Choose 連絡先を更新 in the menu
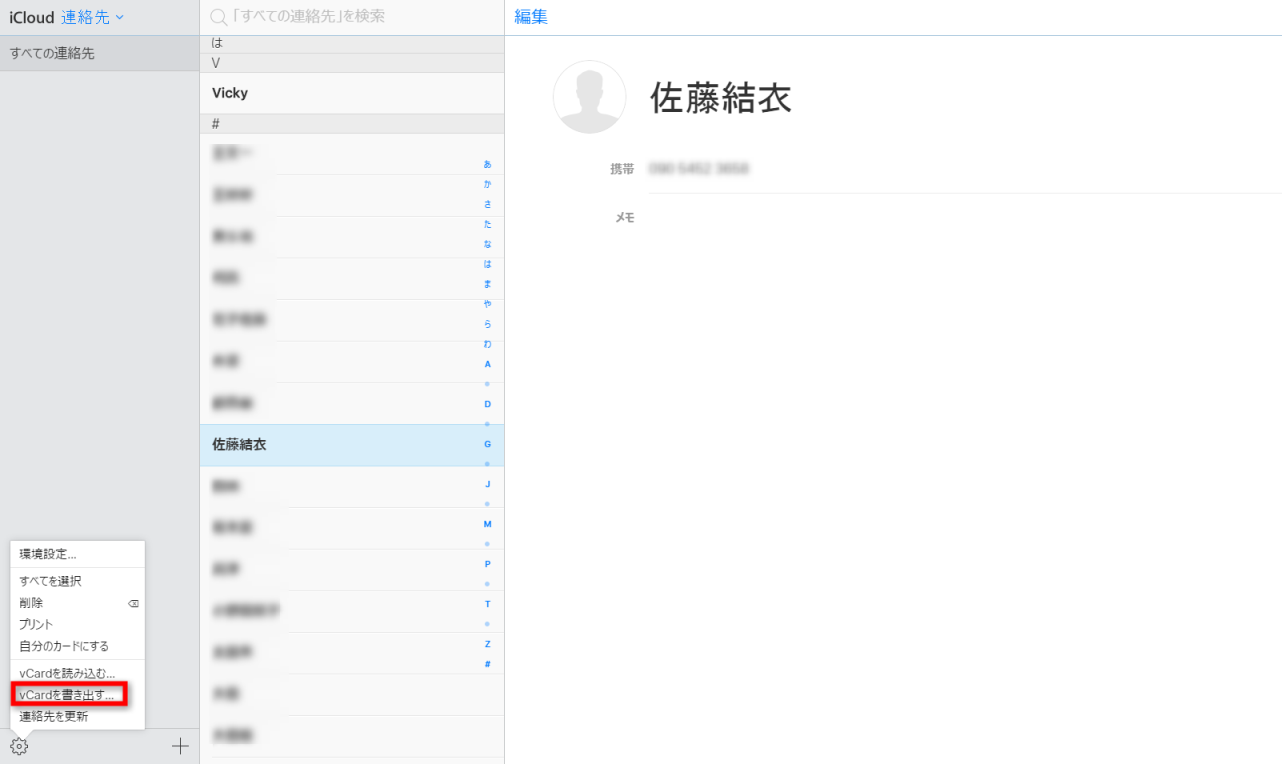This screenshot has width=1282, height=764. [x=77, y=716]
